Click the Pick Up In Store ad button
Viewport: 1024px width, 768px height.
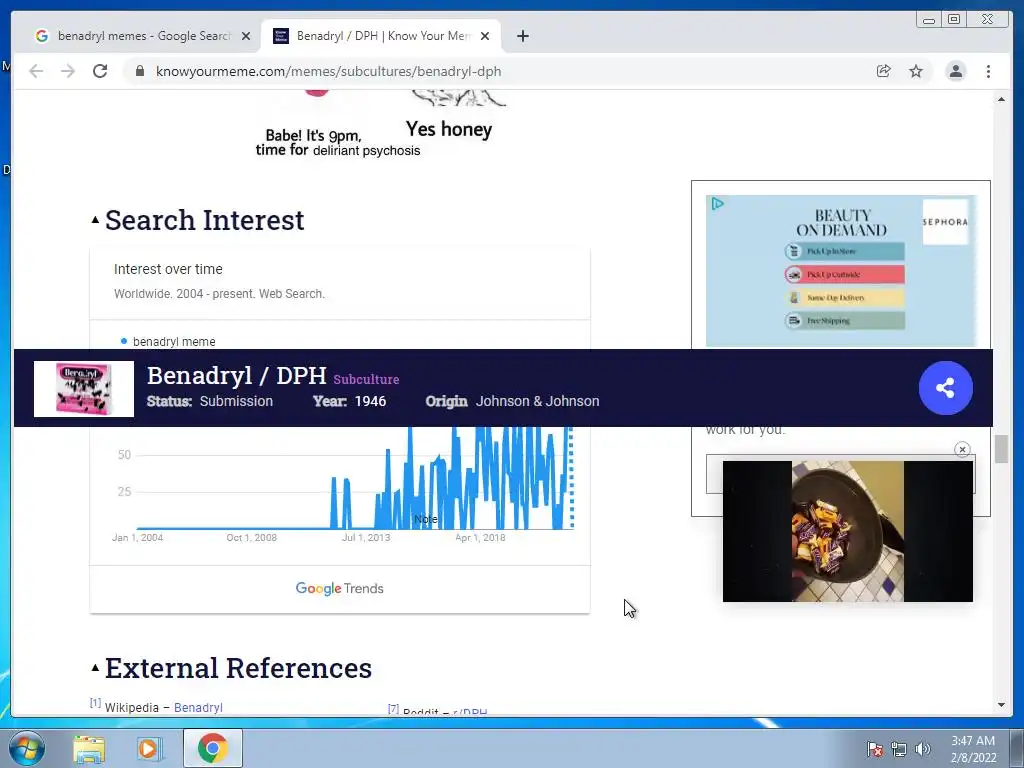click(x=844, y=251)
